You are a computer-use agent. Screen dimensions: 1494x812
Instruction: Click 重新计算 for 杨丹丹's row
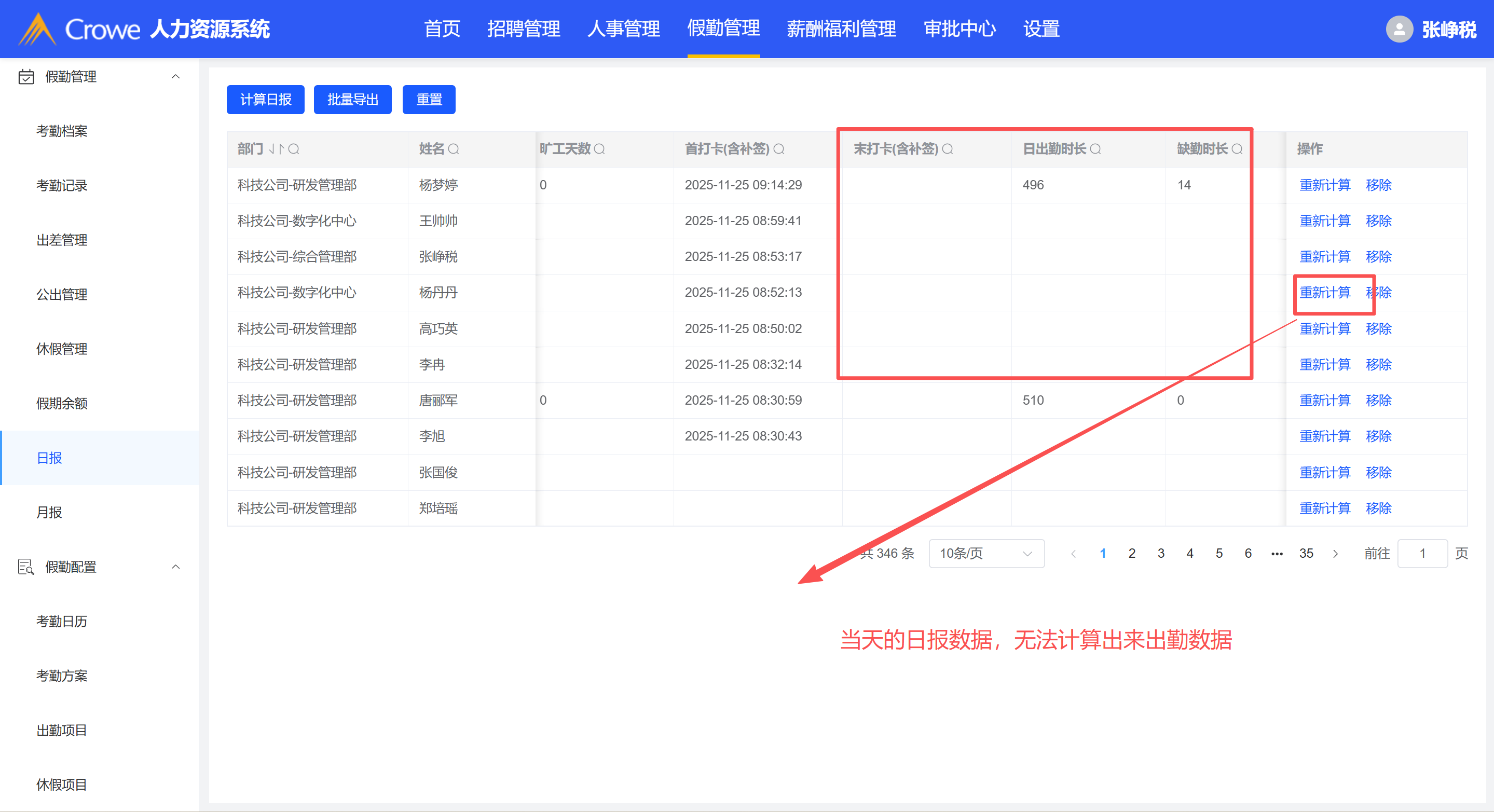click(x=1325, y=292)
